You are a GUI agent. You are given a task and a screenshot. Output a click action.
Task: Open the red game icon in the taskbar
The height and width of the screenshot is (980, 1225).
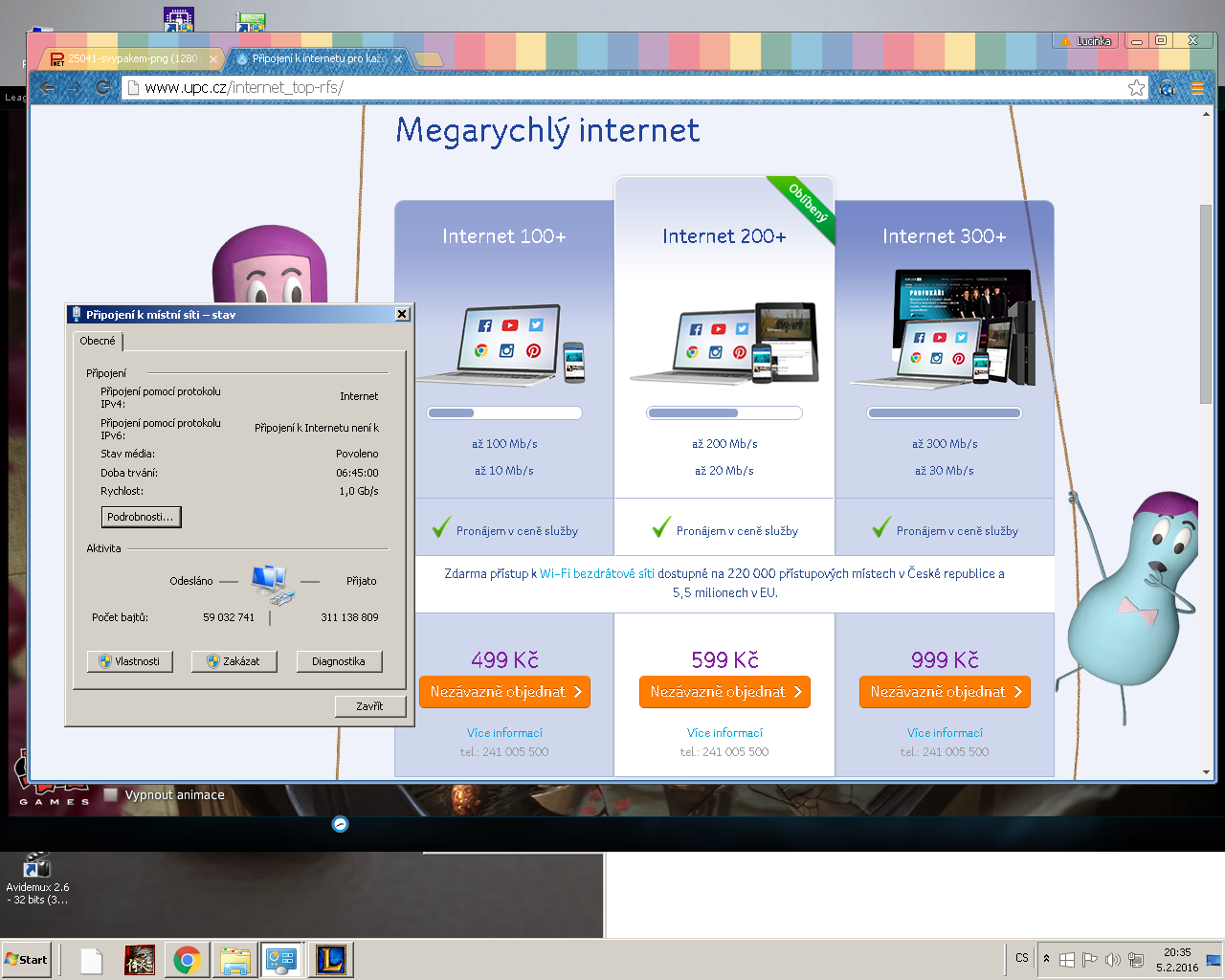tap(140, 960)
